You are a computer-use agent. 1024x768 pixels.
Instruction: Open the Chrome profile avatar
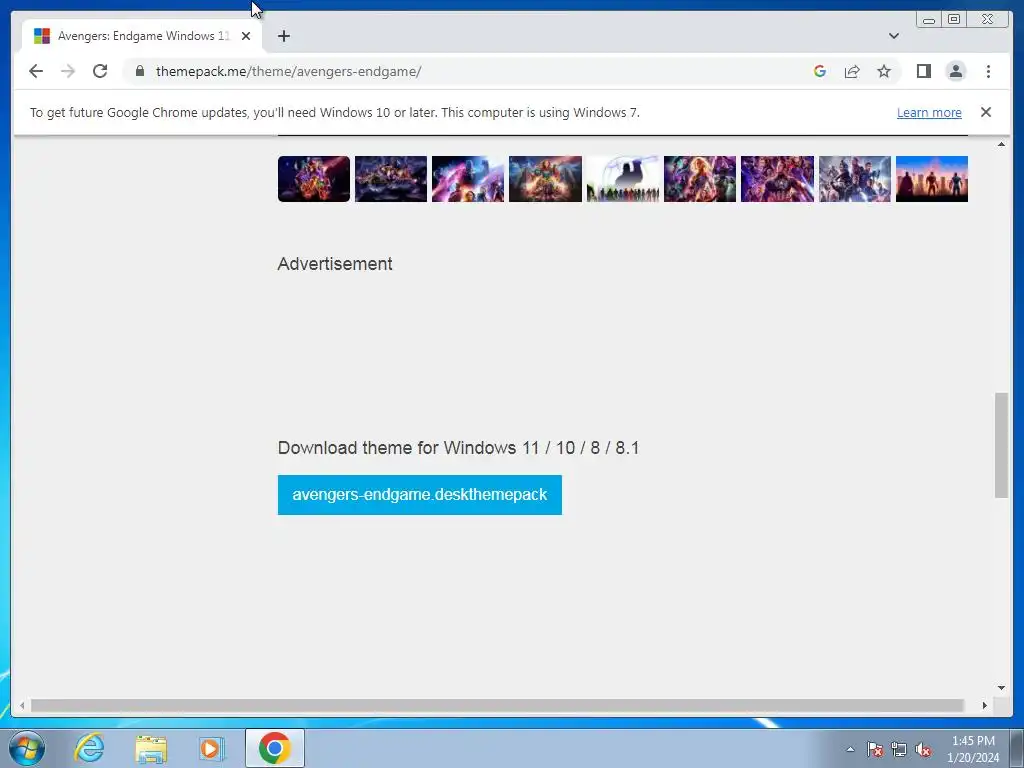pos(955,71)
